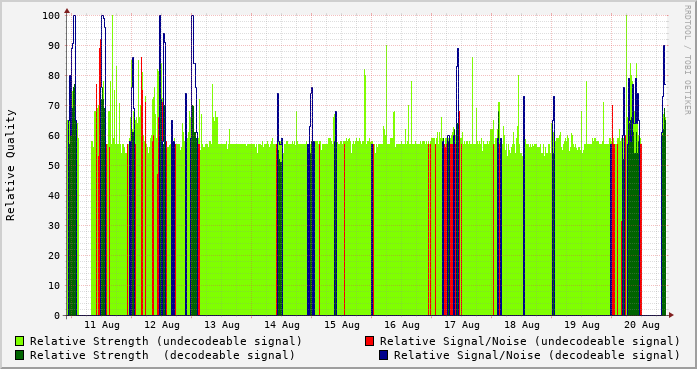Click the light green undecodeable strength legend swatch
Screen dimensions: 697x369
point(20,341)
